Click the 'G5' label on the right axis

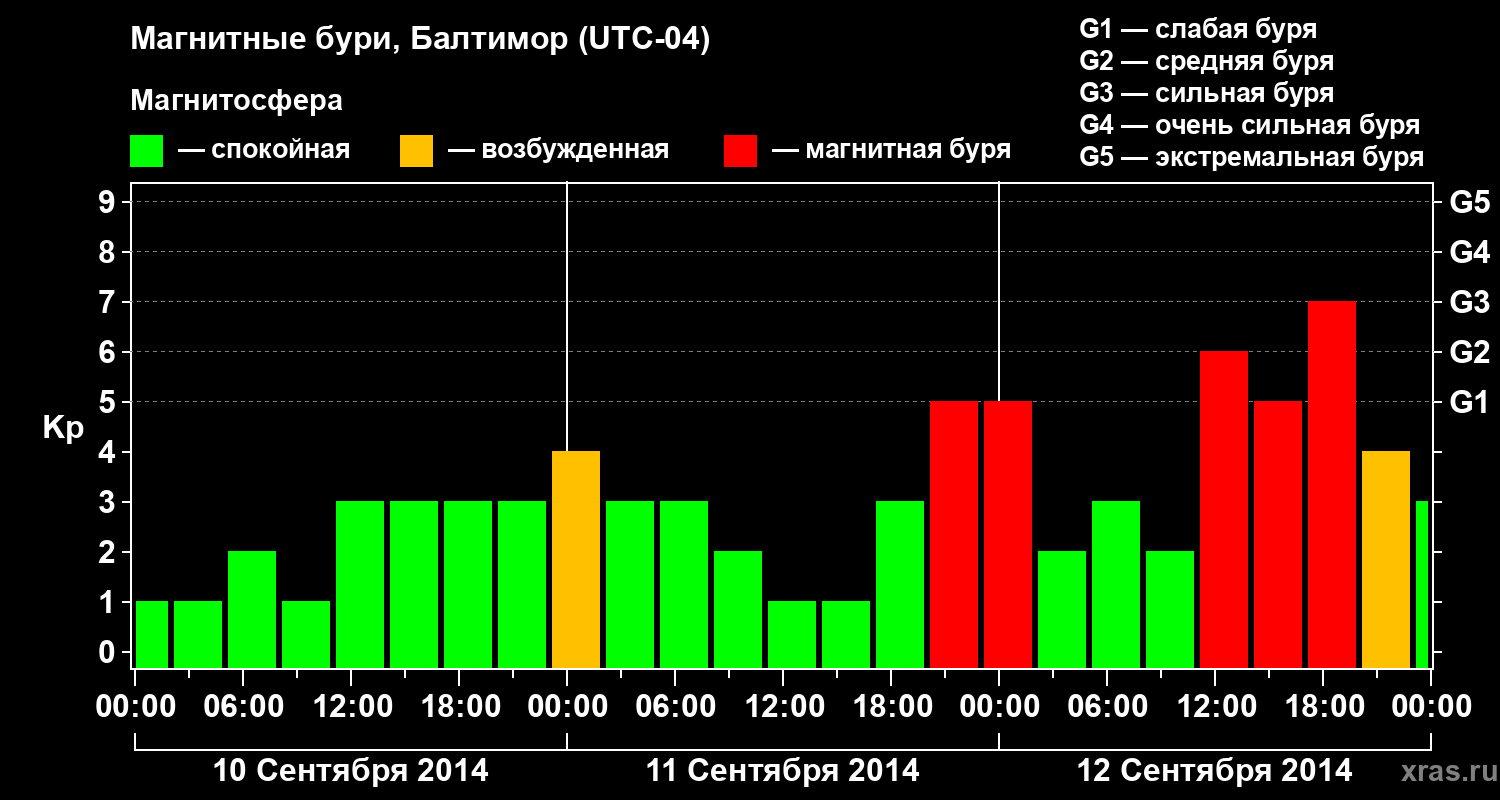coord(1469,202)
